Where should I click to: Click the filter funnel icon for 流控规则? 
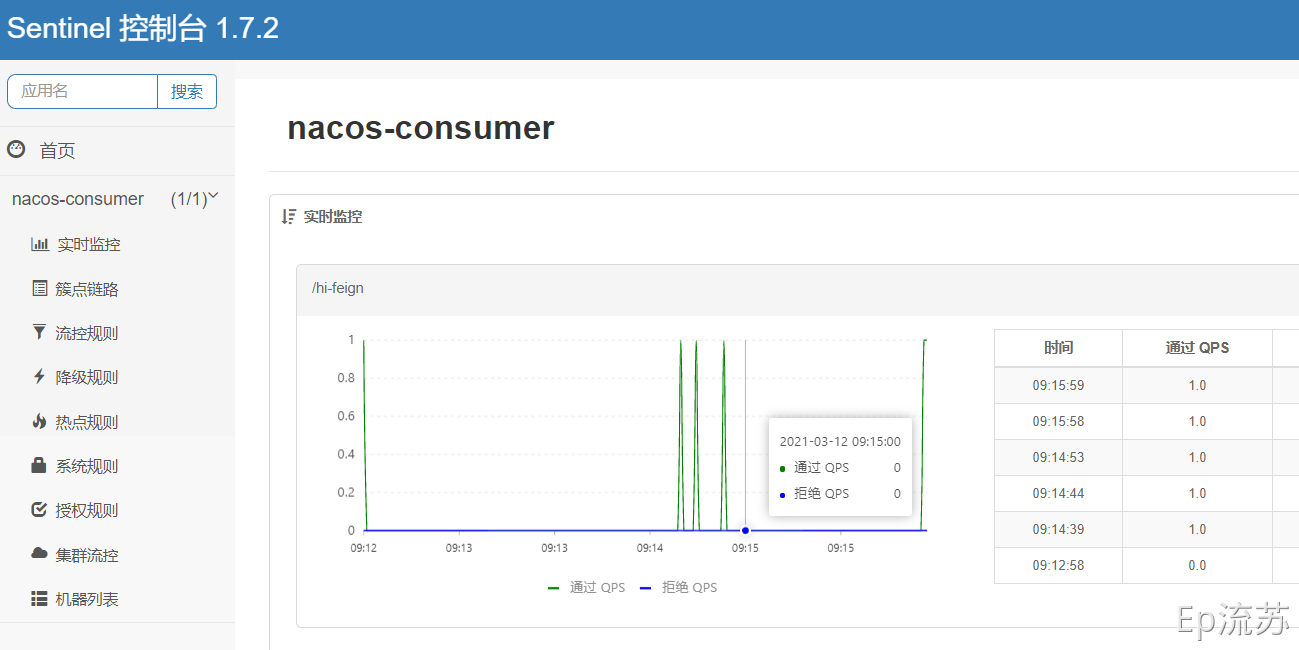point(40,332)
